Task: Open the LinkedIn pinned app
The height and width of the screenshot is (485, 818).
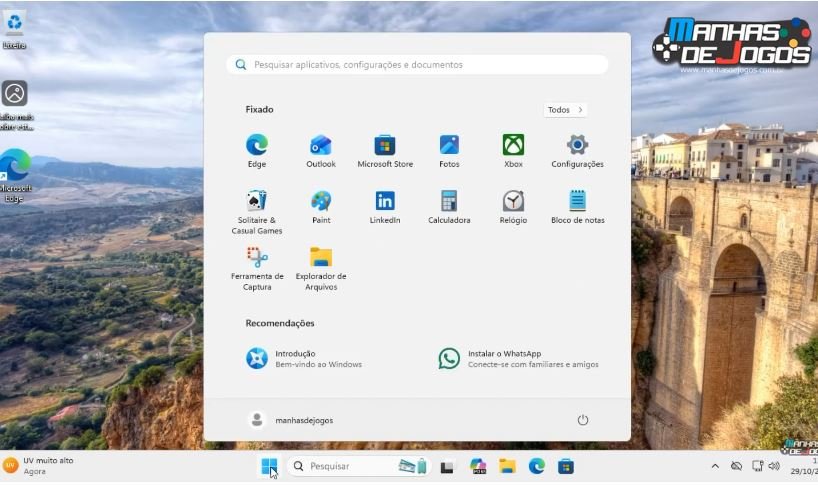Action: pos(385,202)
